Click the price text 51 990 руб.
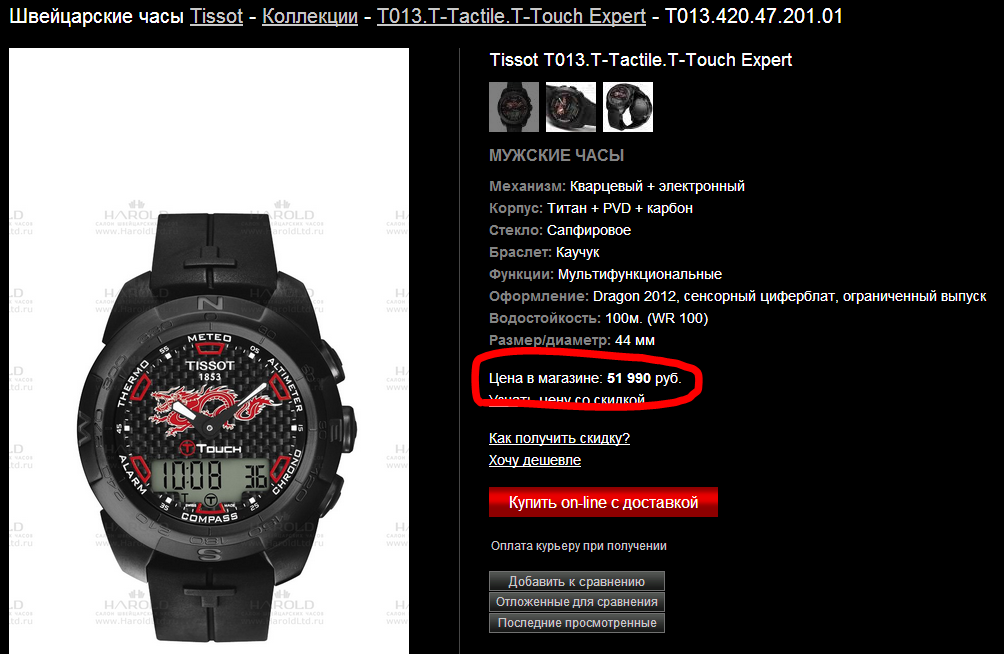Image resolution: width=1004 pixels, height=654 pixels. 644,378
